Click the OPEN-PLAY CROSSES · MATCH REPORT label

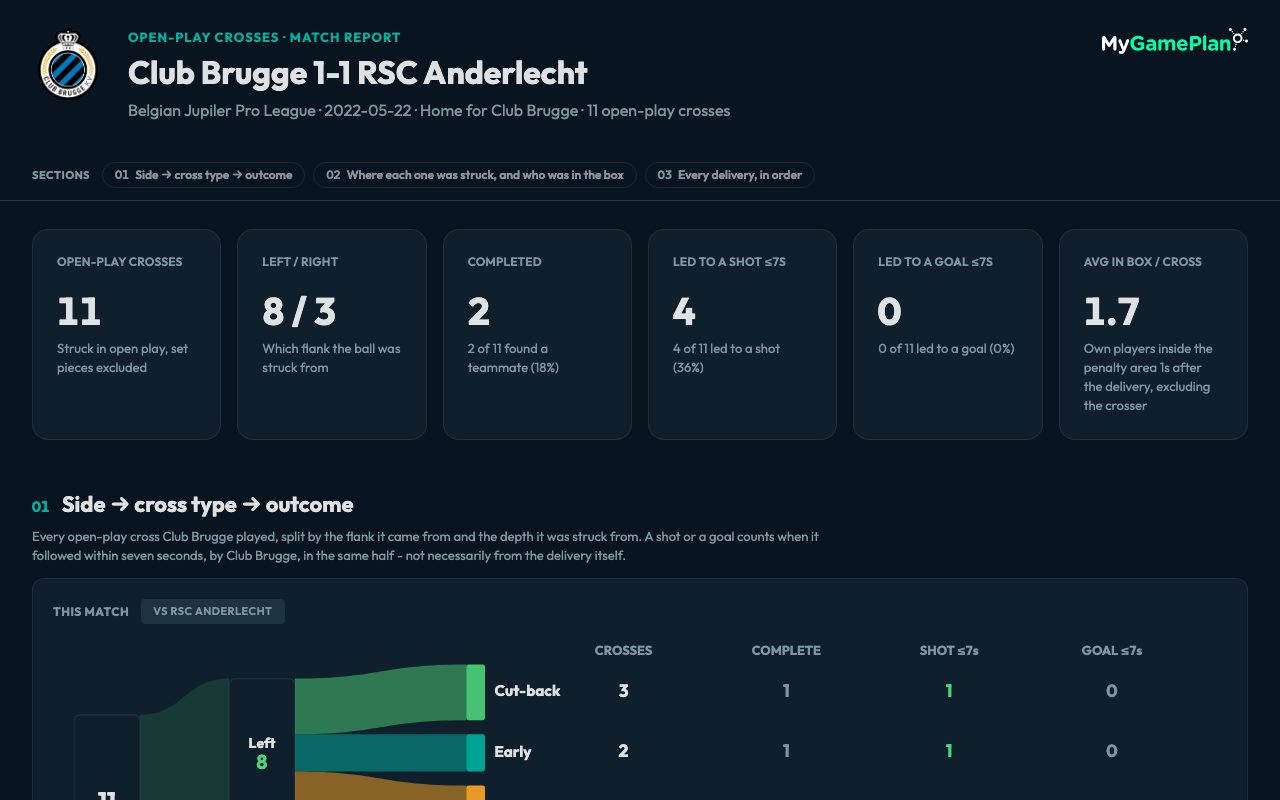pyautogui.click(x=264, y=37)
